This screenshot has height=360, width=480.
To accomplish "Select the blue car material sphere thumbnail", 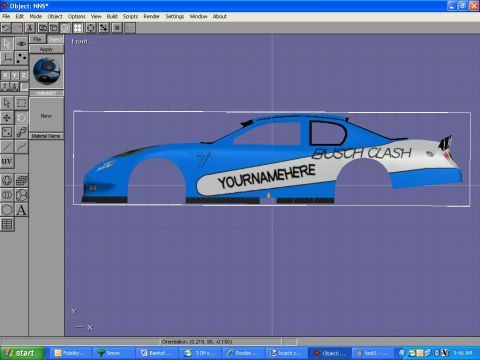I will [46, 71].
